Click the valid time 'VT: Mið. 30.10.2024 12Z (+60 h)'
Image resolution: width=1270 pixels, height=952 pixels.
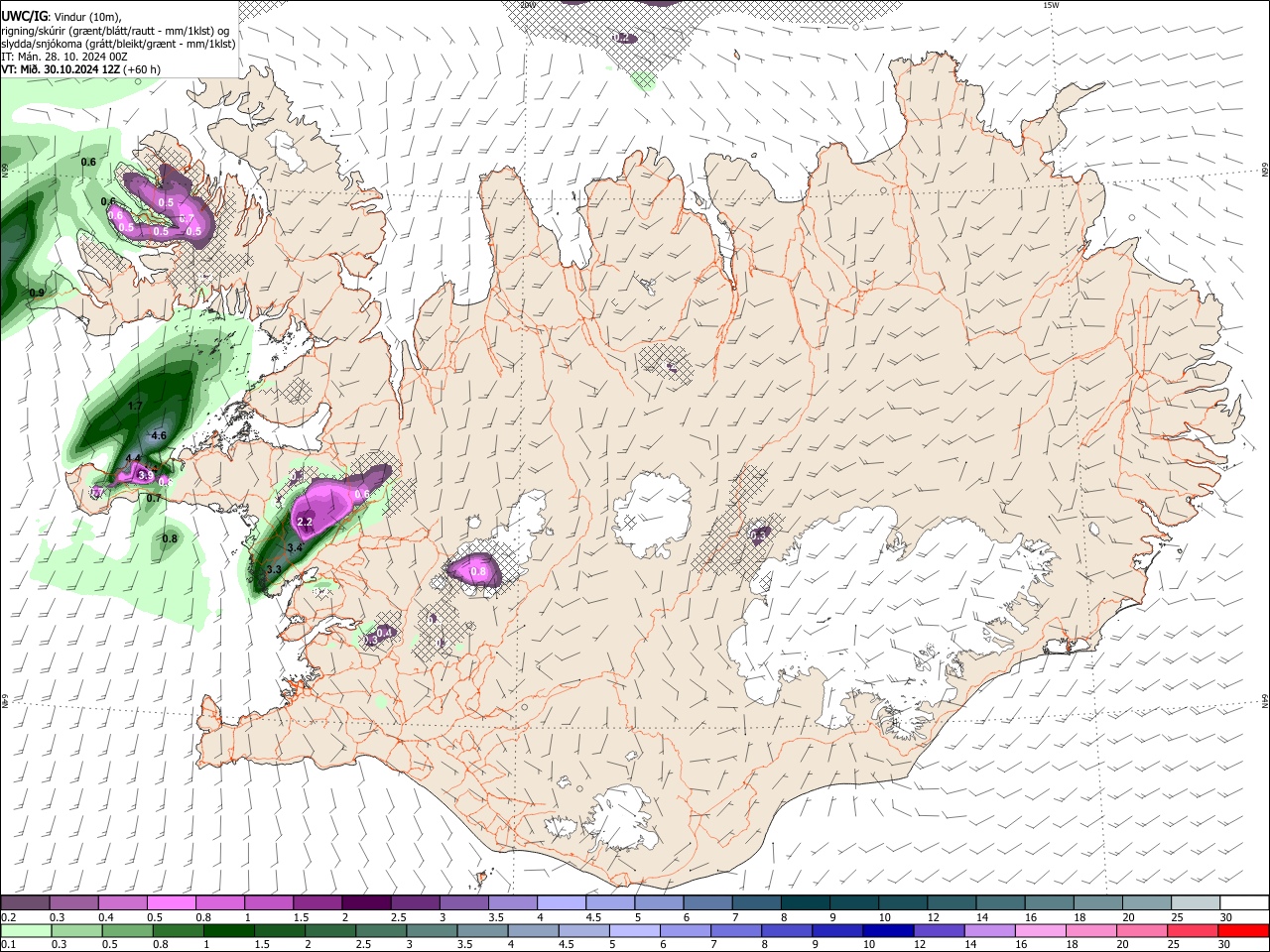click(81, 69)
